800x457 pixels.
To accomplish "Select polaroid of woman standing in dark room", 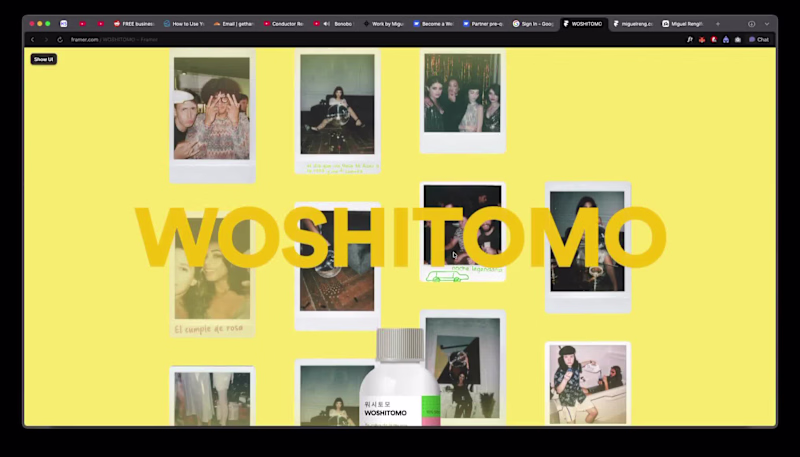I will pos(588,247).
